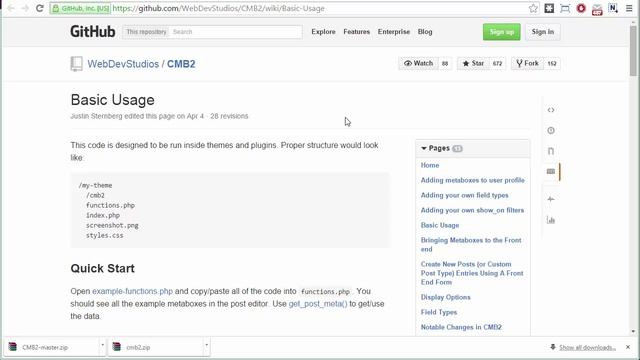The image size is (640, 360).
Task: Click the Quick Start heading
Action: pos(102,268)
